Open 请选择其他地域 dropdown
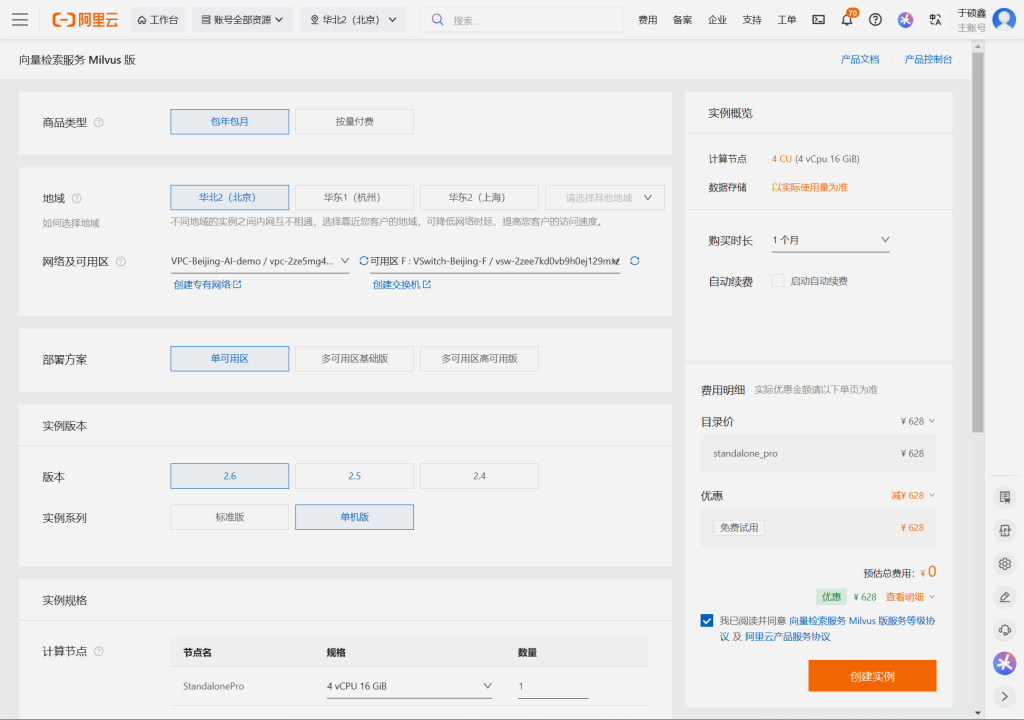The height and width of the screenshot is (720, 1024). 605,197
